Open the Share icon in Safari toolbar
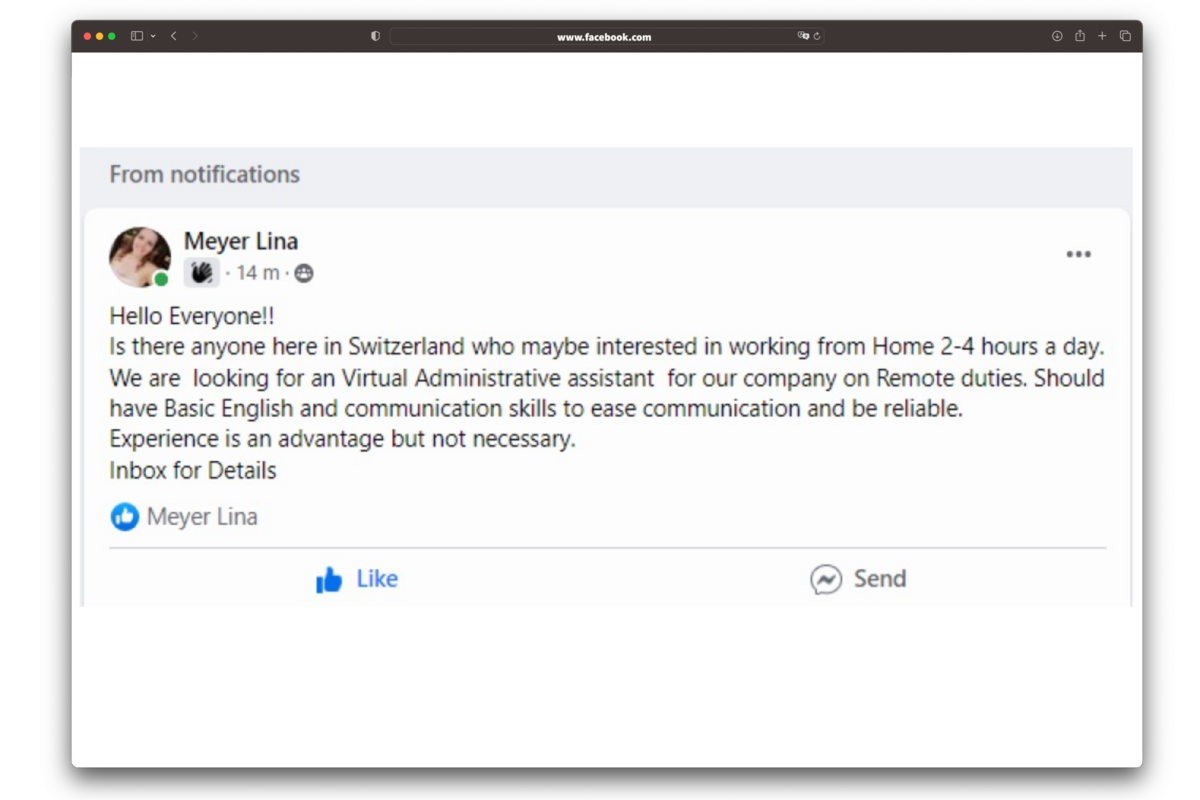The width and height of the screenshot is (1200, 800). point(1080,36)
